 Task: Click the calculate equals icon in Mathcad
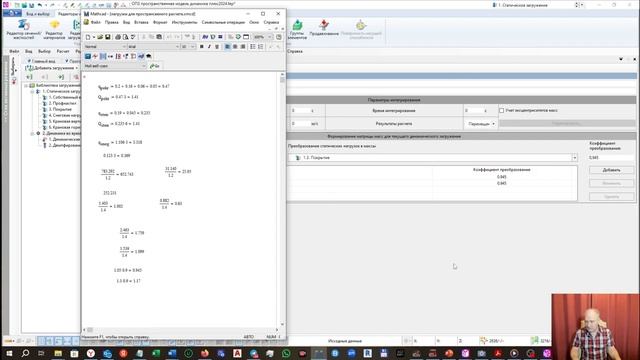(220, 37)
